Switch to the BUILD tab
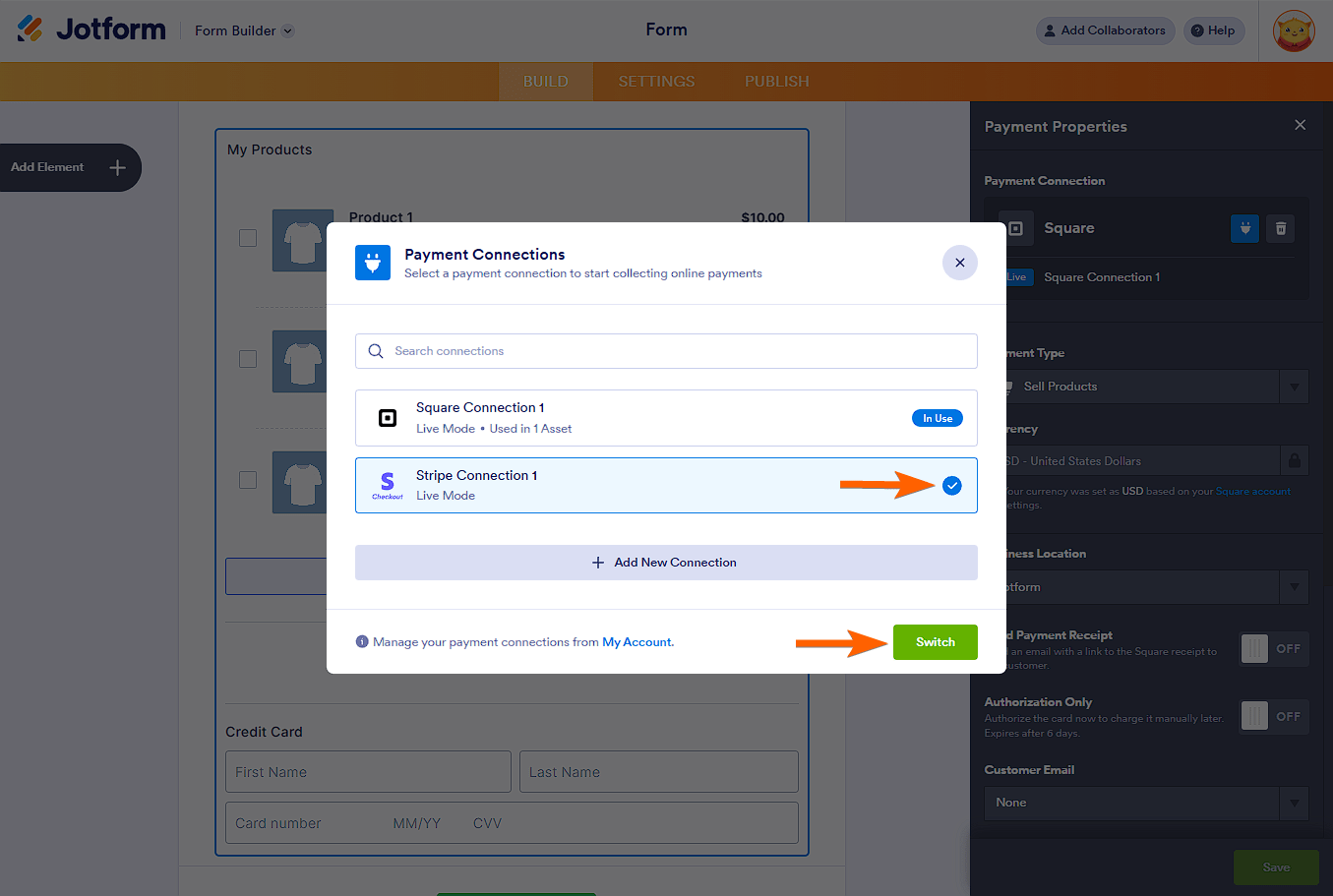 (x=546, y=82)
